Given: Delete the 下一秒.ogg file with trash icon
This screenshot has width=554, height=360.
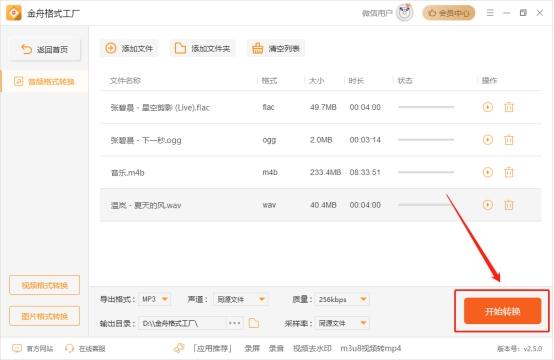Looking at the screenshot, I should [x=508, y=140].
